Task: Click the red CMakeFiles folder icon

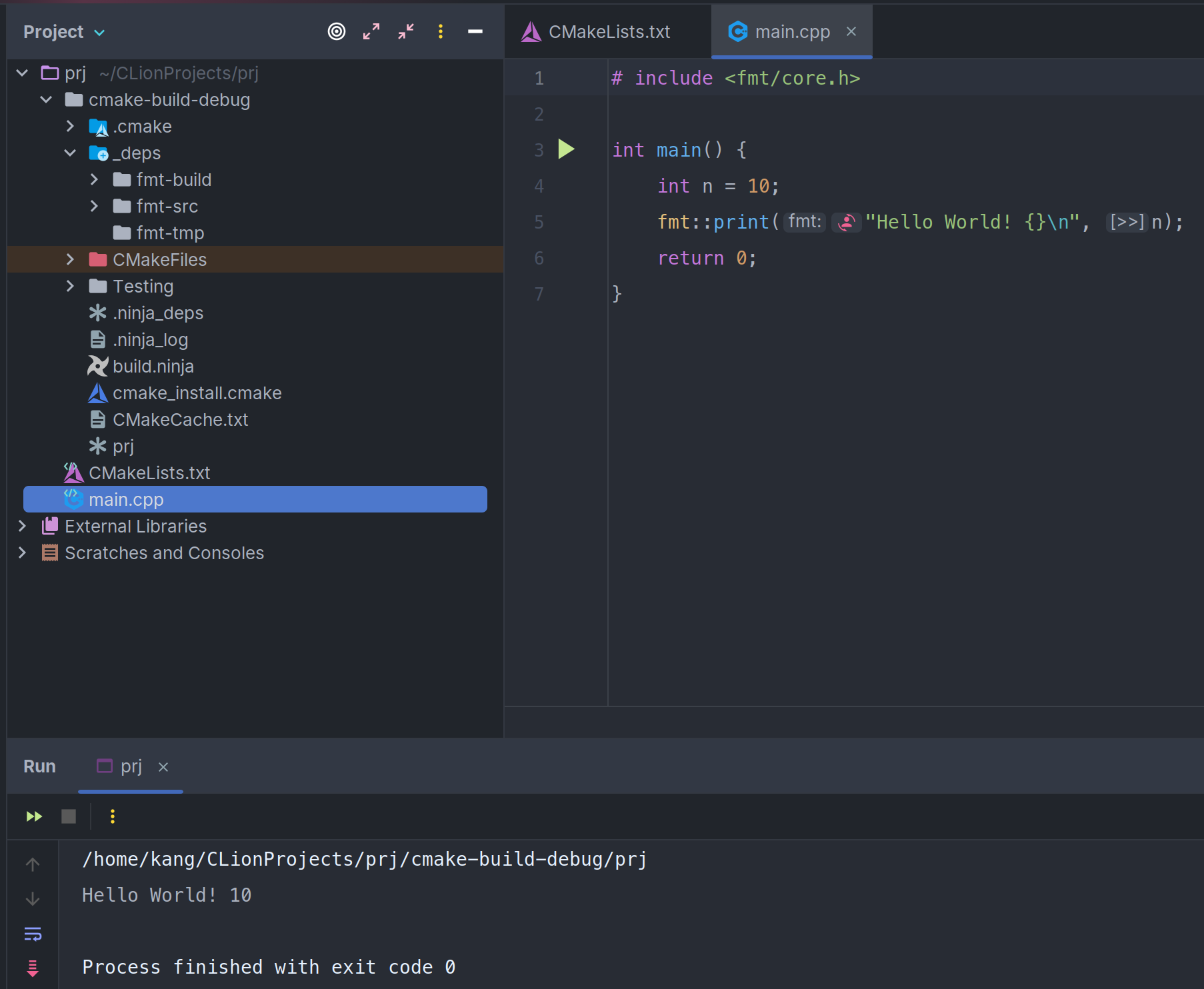Action: tap(98, 259)
